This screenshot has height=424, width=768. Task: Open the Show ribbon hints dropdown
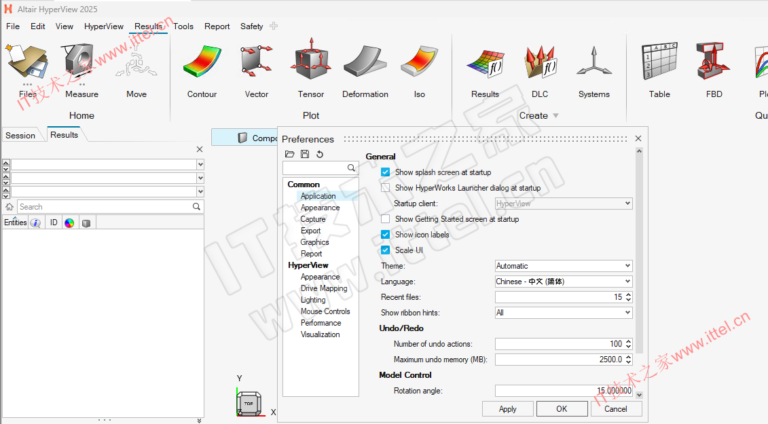pos(563,312)
